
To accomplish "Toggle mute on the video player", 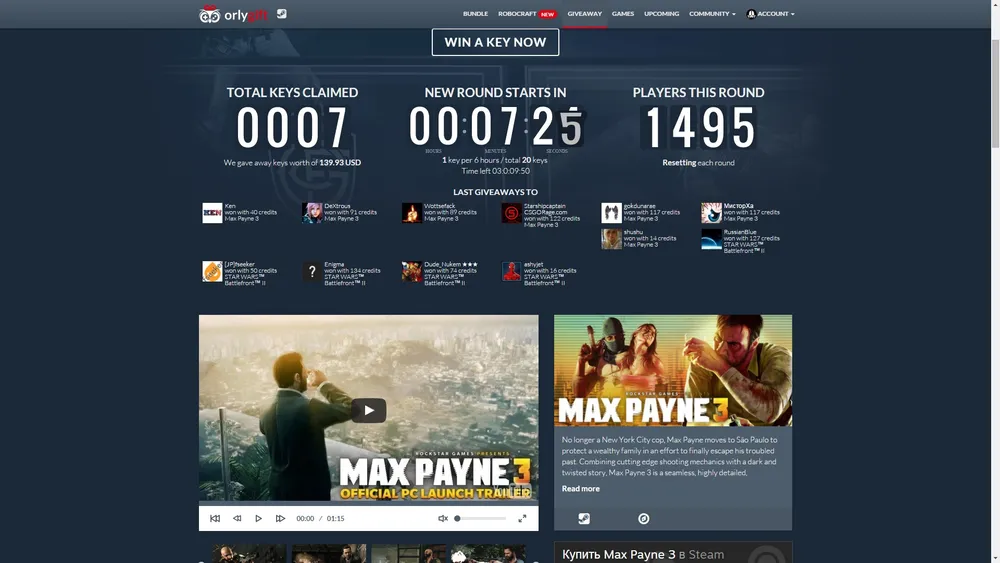I will [x=443, y=519].
